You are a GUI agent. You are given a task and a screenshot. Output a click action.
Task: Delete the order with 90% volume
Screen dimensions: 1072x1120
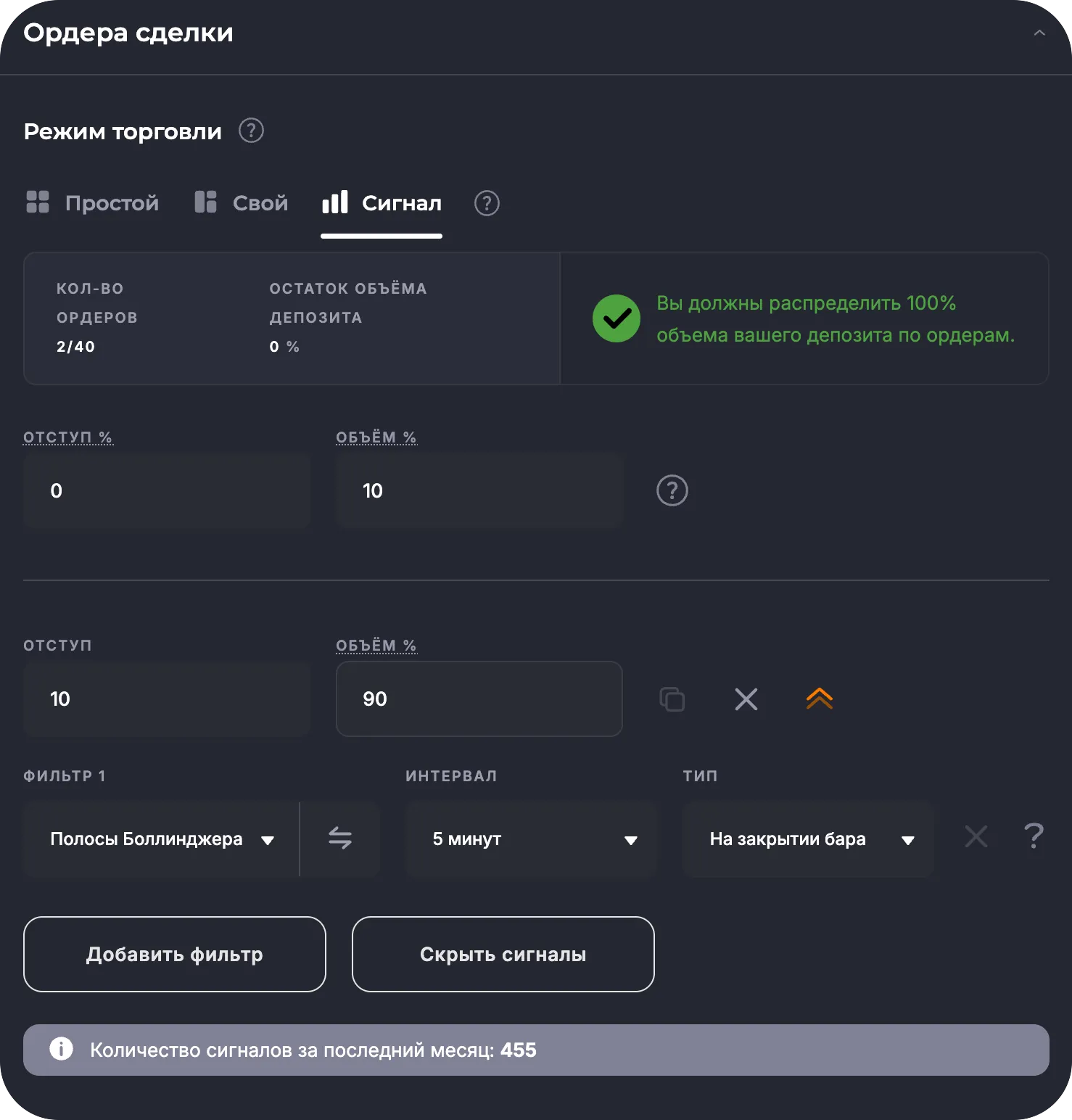[746, 699]
